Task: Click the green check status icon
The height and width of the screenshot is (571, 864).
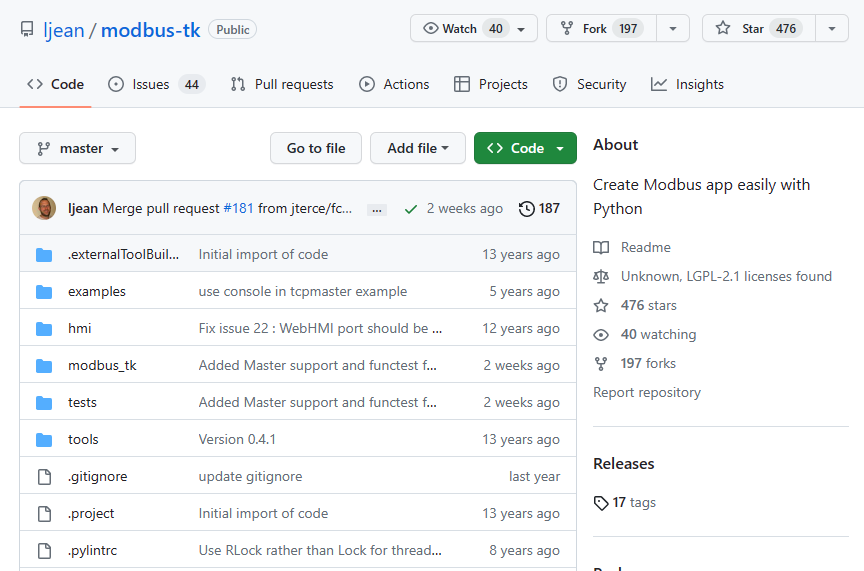Action: click(411, 209)
